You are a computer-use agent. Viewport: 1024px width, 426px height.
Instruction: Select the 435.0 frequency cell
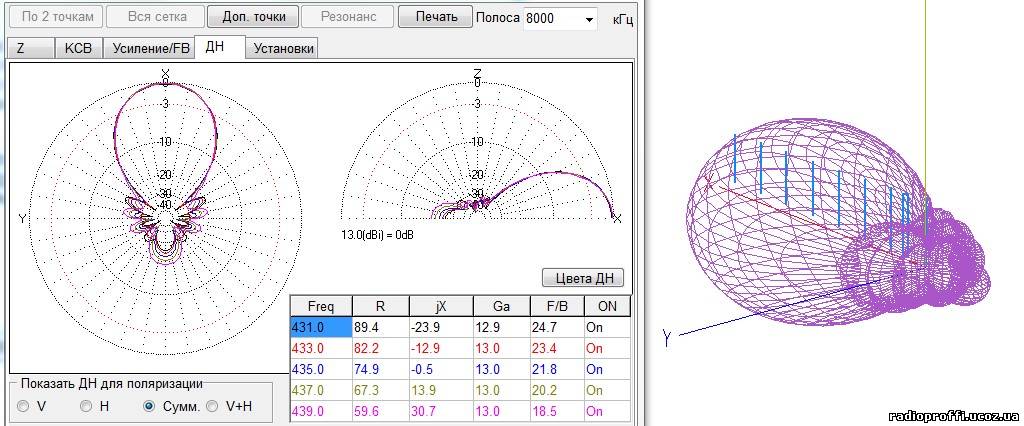(321, 369)
